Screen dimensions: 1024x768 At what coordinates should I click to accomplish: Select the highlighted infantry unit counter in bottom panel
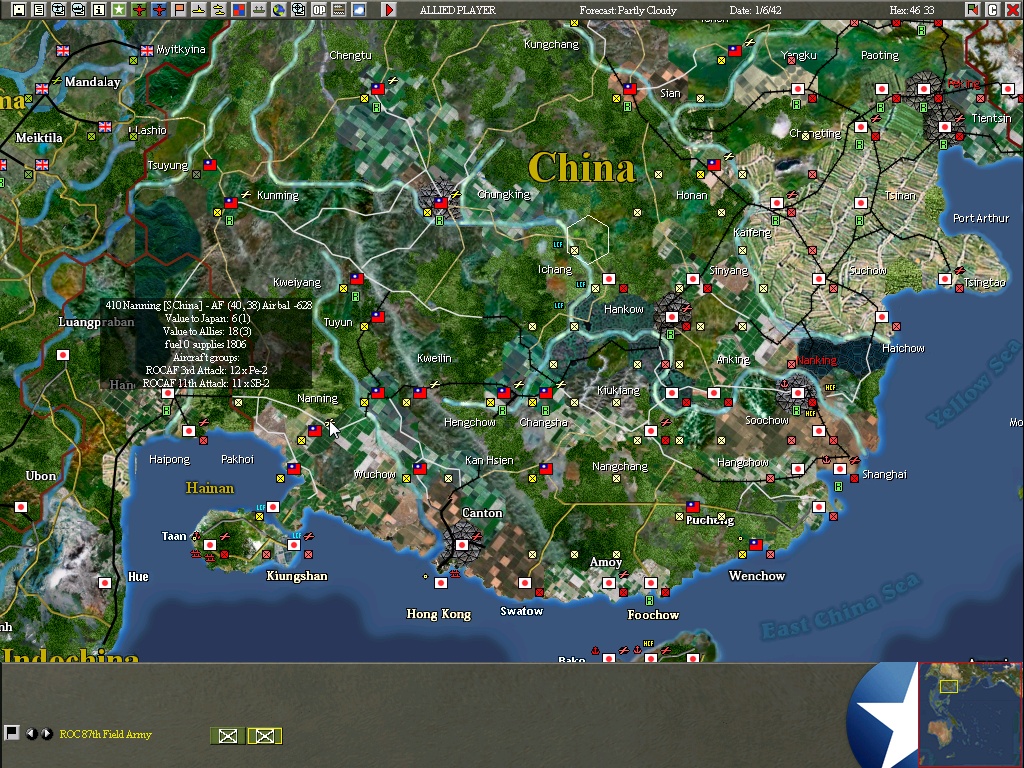point(264,736)
